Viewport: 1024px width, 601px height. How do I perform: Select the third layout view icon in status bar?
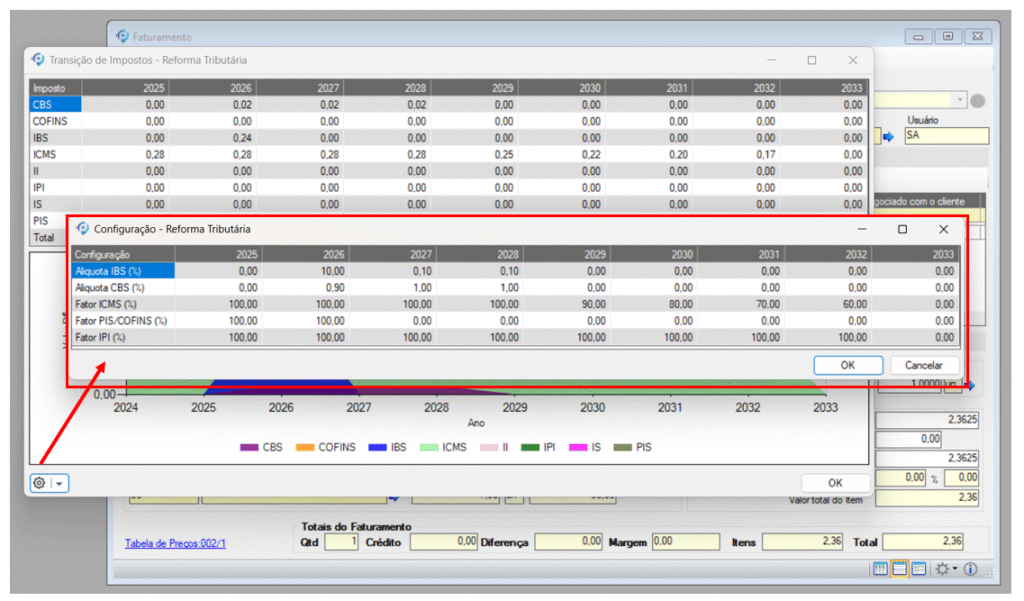click(918, 568)
